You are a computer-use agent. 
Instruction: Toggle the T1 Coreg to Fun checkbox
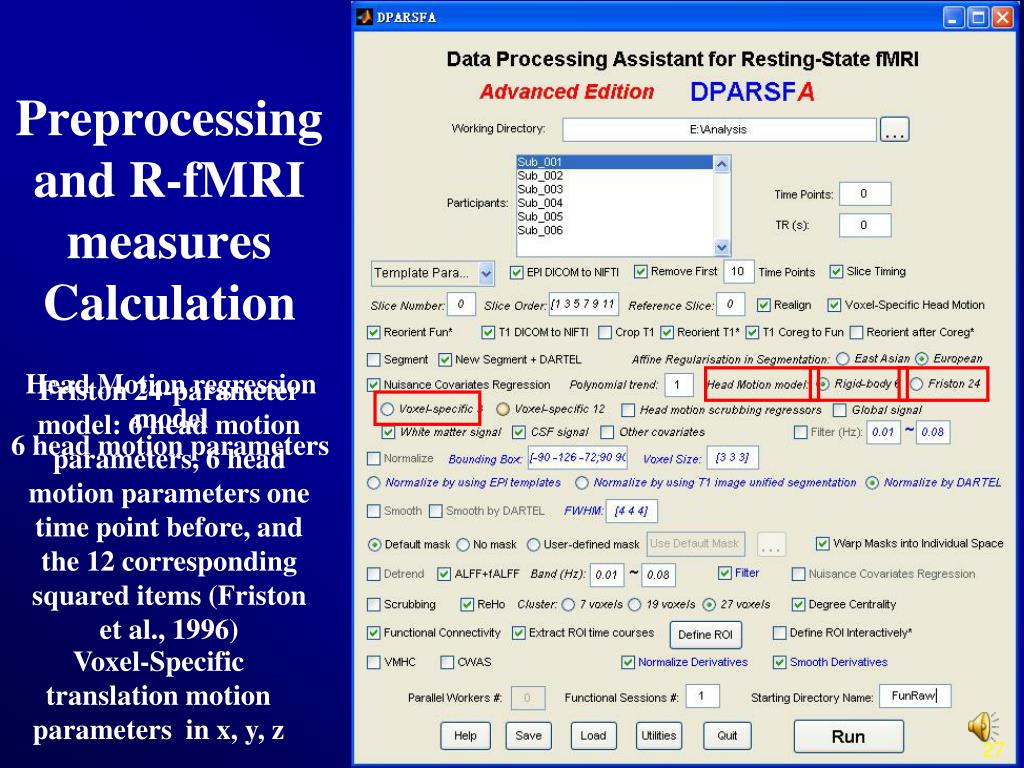coord(752,332)
